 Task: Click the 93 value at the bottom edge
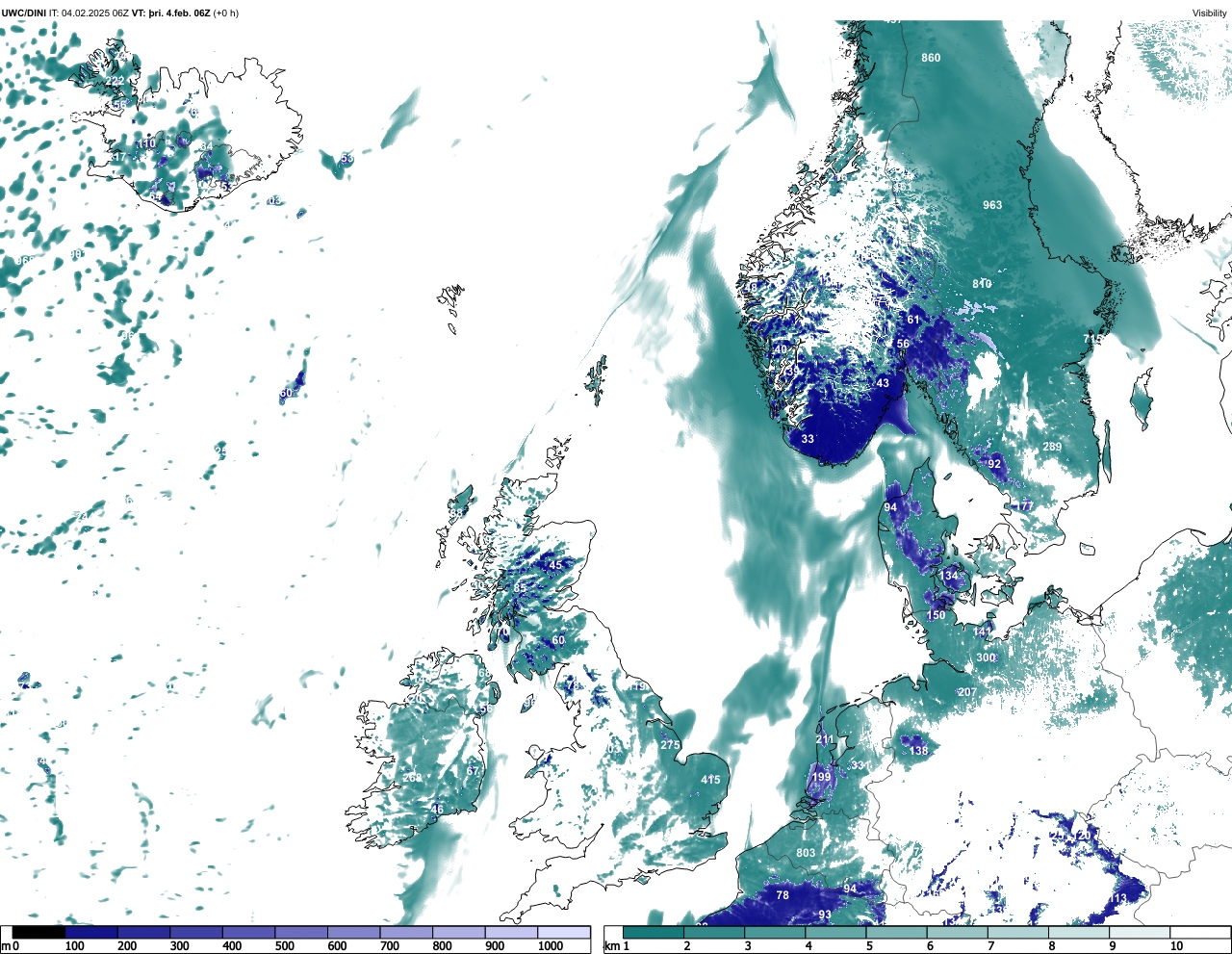pyautogui.click(x=825, y=915)
